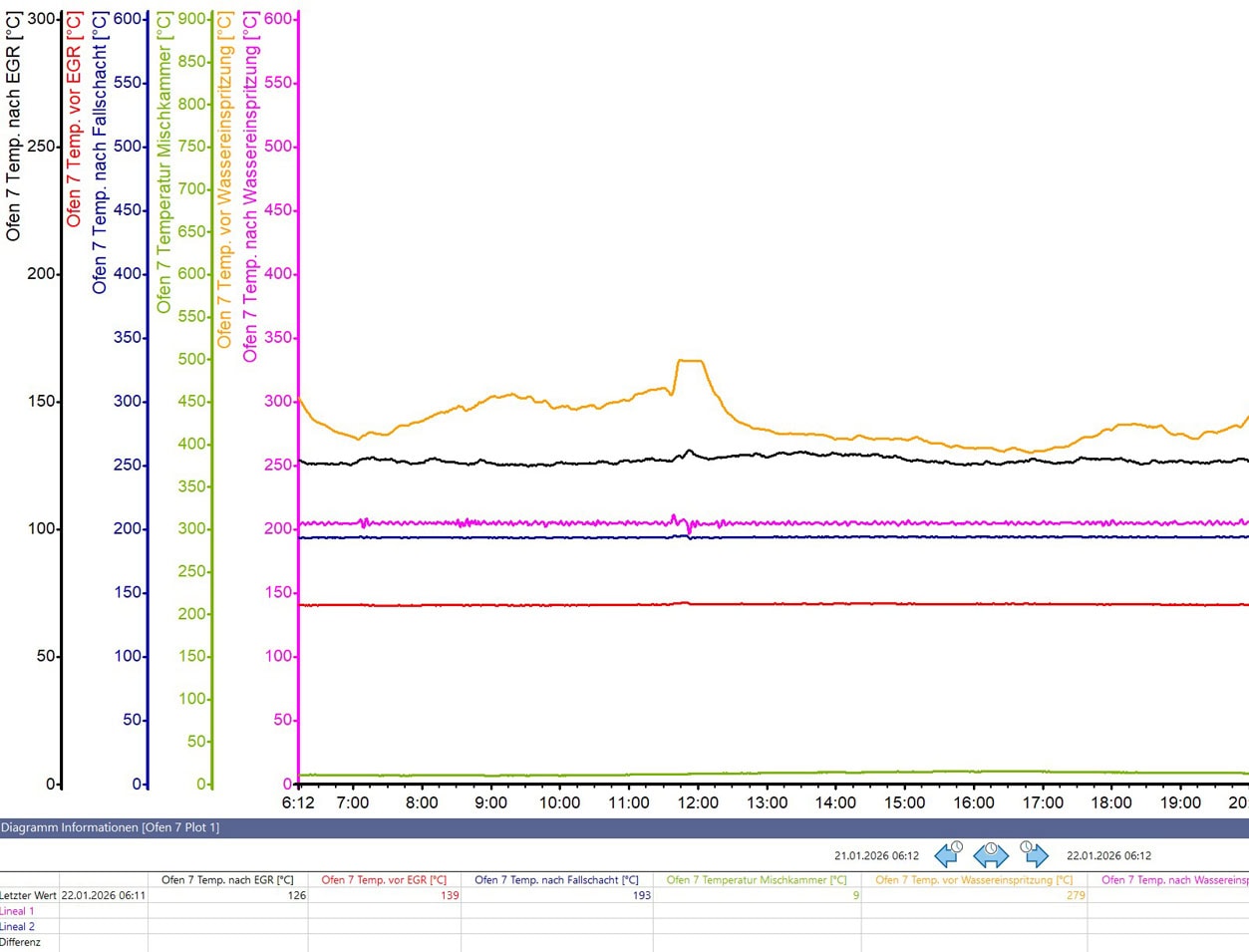Click the 'Diagramm Informationen [Ofen 7 Plot 1]' title bar
1249x952 pixels.
(x=624, y=827)
